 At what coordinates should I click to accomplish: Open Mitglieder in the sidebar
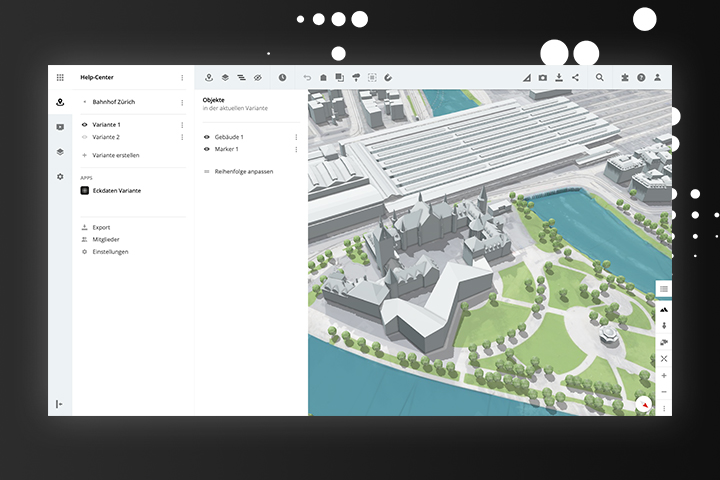click(105, 240)
